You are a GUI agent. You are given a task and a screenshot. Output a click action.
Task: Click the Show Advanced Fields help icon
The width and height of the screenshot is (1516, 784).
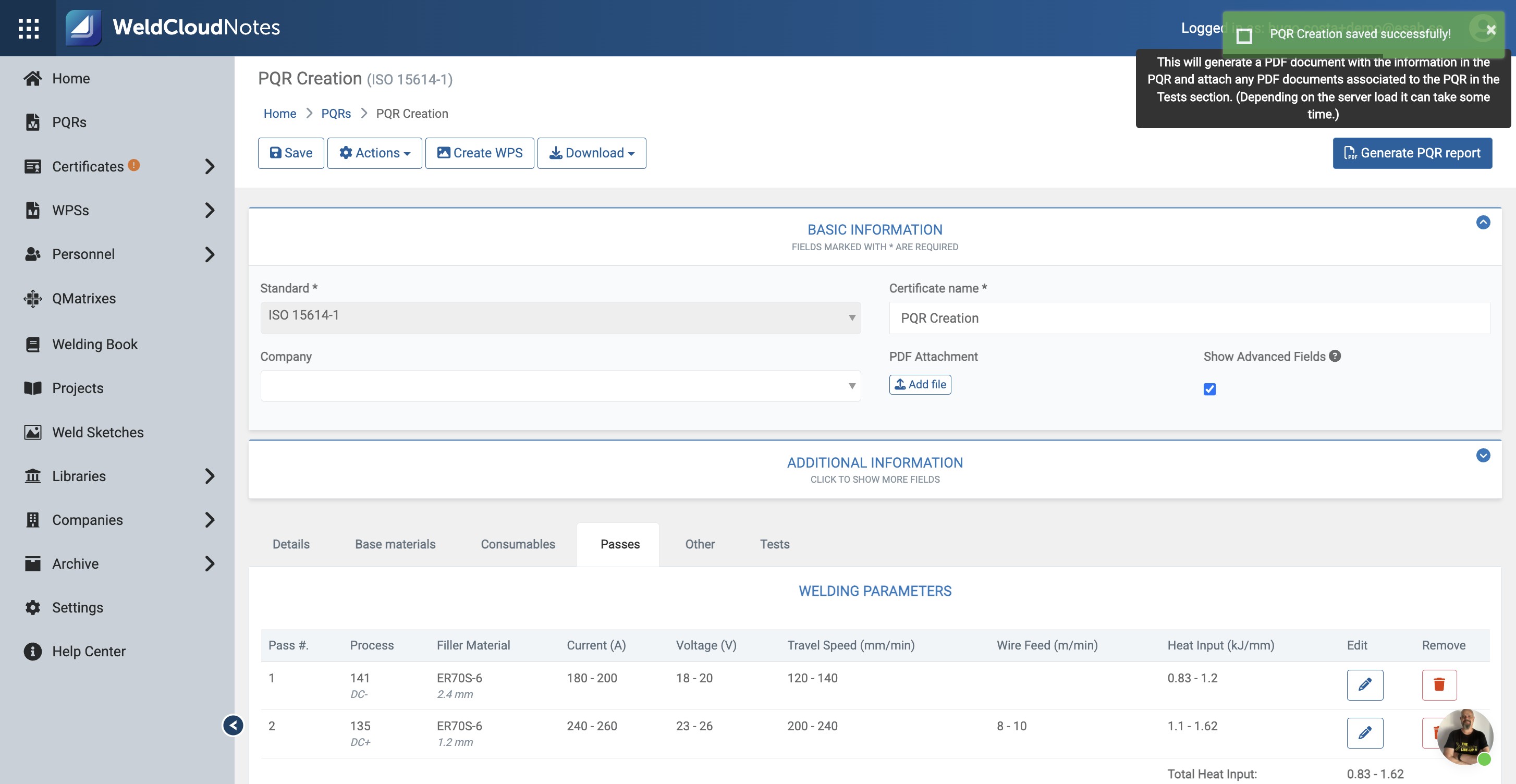pos(1335,356)
